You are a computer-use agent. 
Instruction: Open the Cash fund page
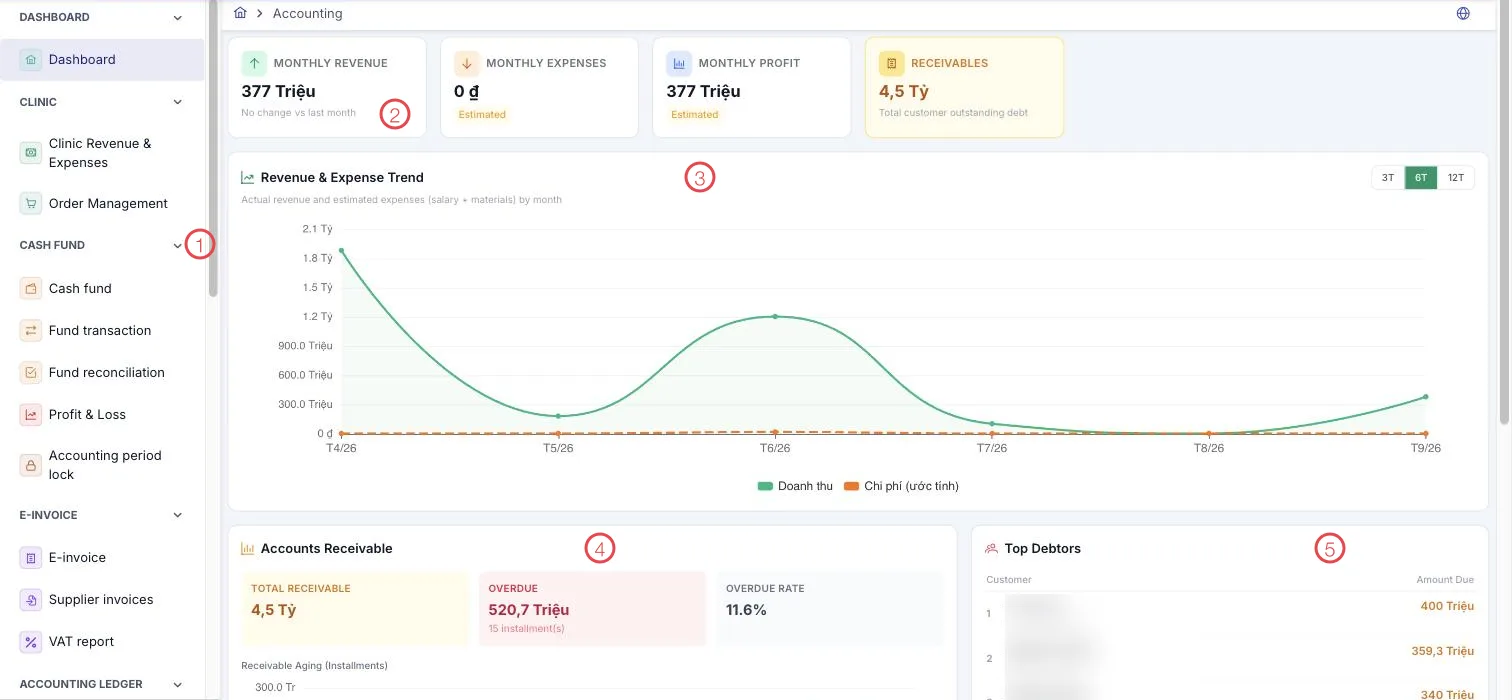pos(102,289)
